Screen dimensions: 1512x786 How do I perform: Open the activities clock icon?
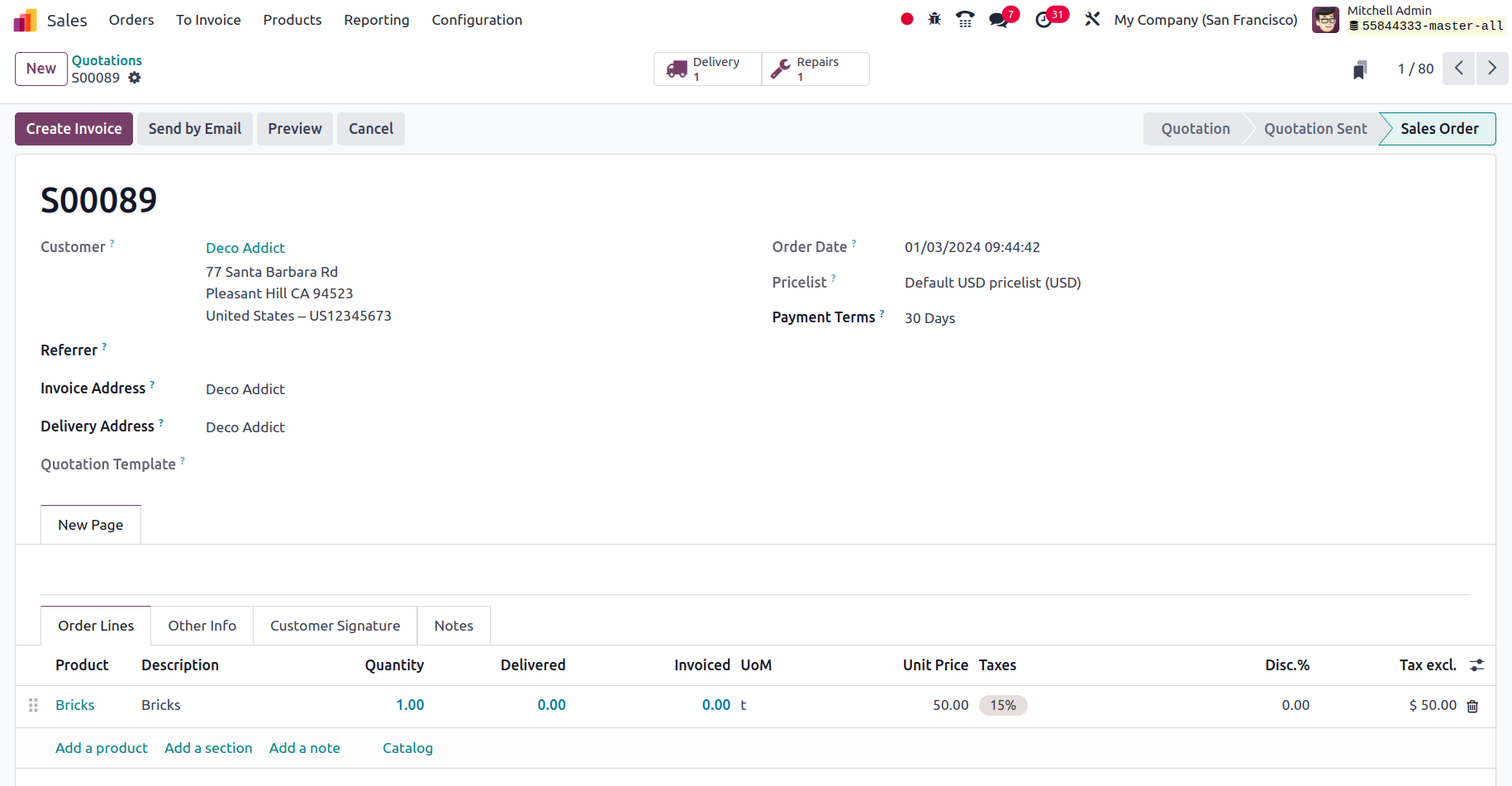(1044, 20)
